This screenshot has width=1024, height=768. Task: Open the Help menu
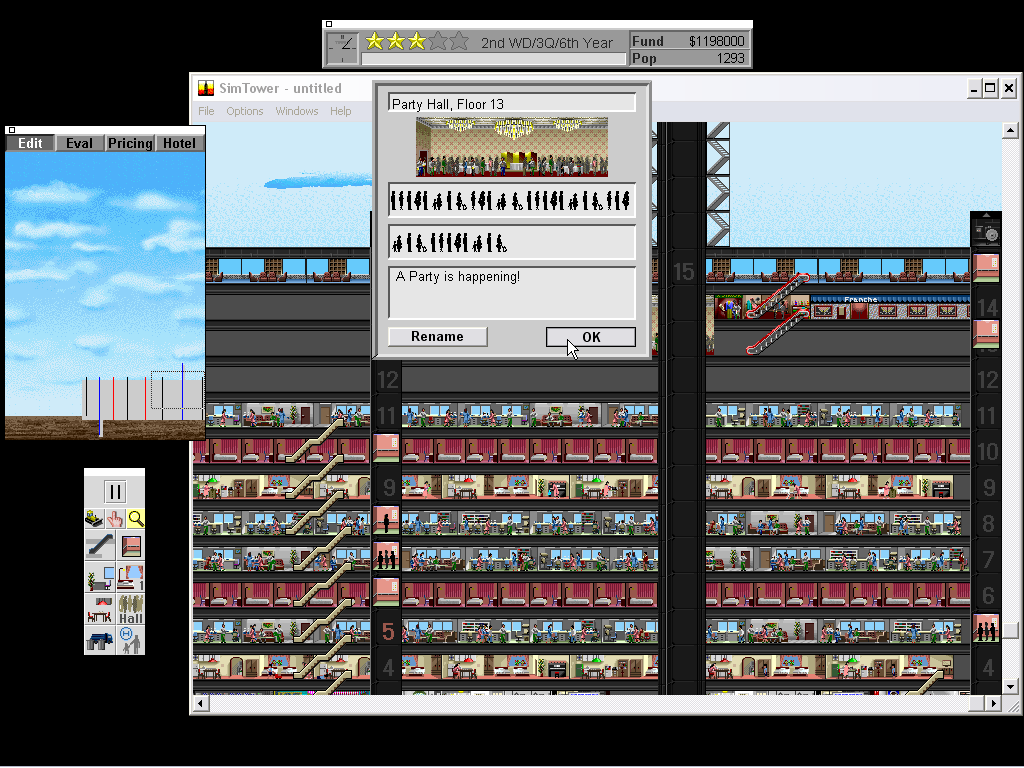[340, 111]
